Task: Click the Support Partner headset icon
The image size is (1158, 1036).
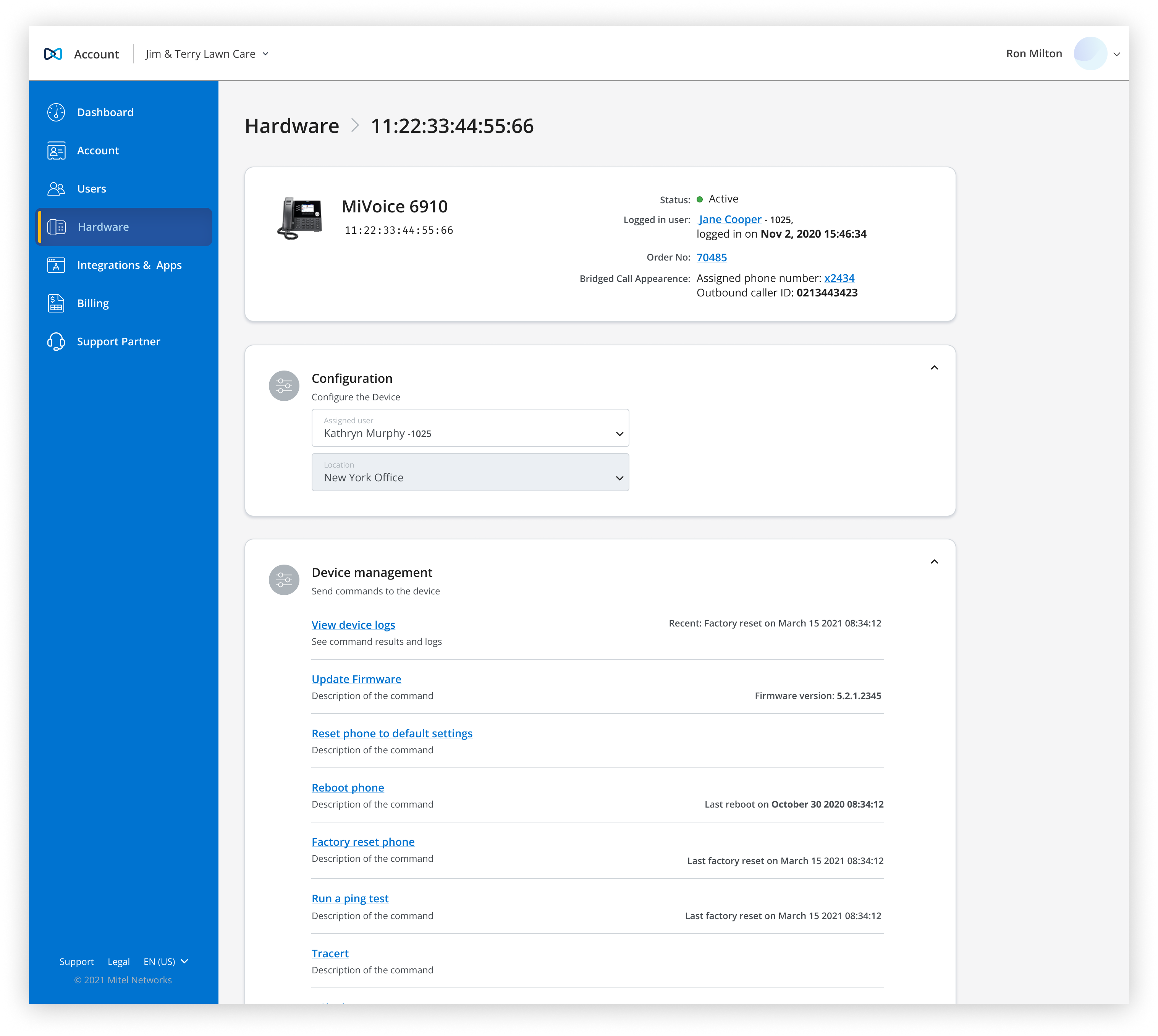Action: click(x=56, y=342)
